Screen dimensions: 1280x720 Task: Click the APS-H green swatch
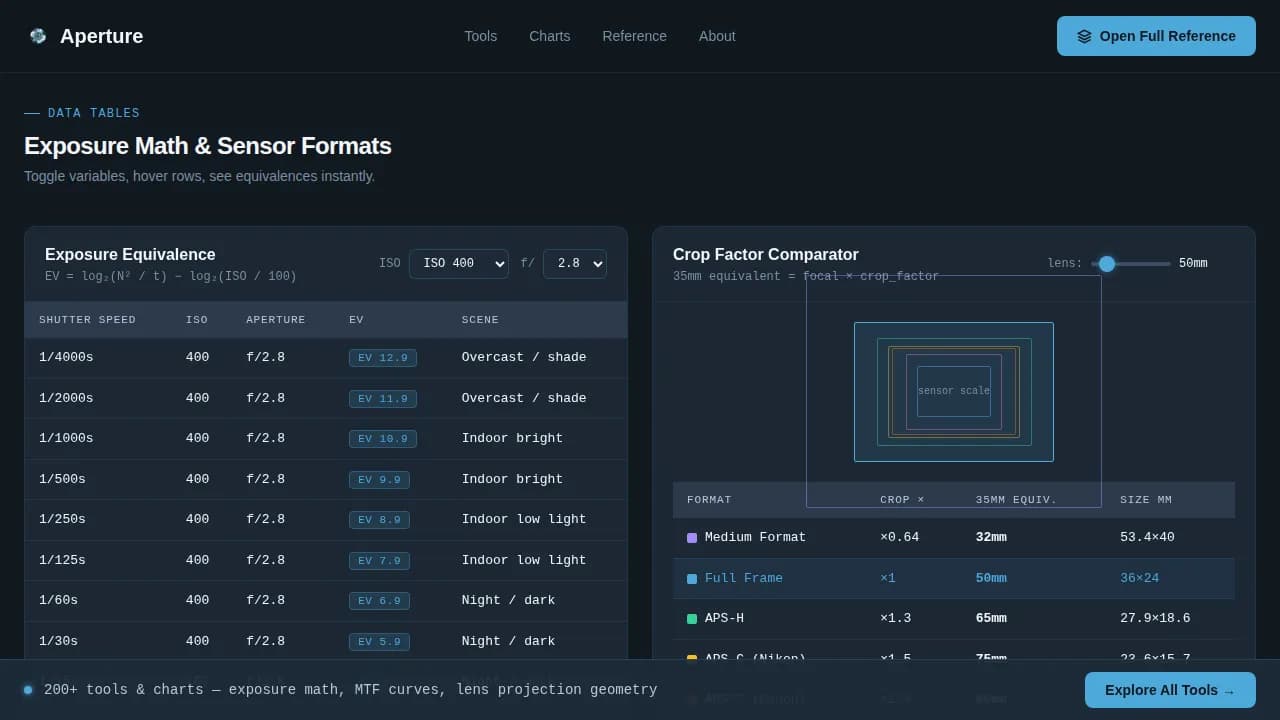click(x=692, y=619)
